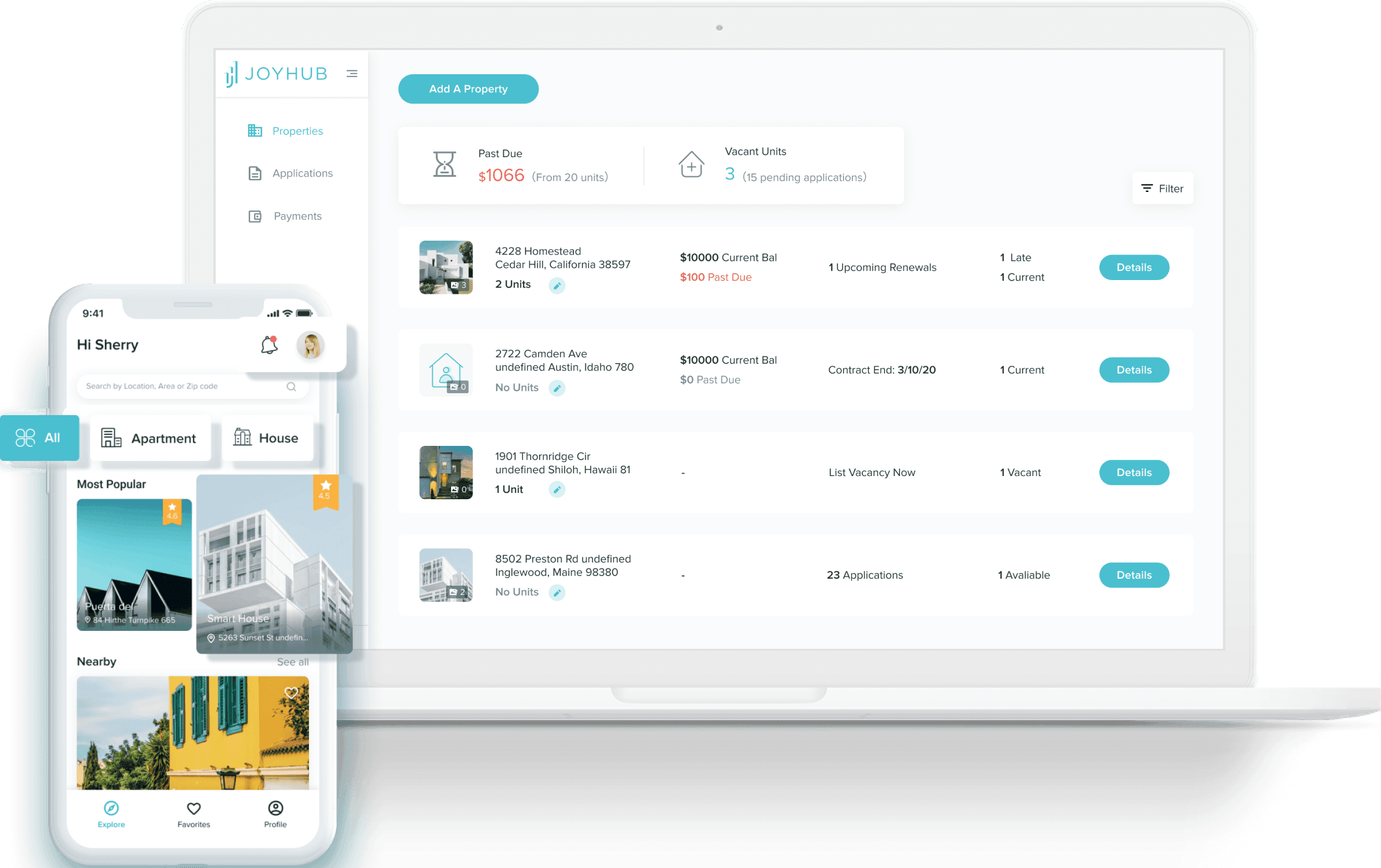Viewport: 1381px width, 868px height.
Task: Tap the Profile icon in bottom bar
Action: point(275,808)
